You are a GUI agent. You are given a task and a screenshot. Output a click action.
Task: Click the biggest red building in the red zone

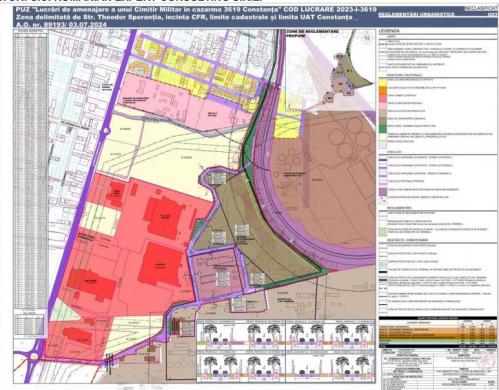point(160,263)
